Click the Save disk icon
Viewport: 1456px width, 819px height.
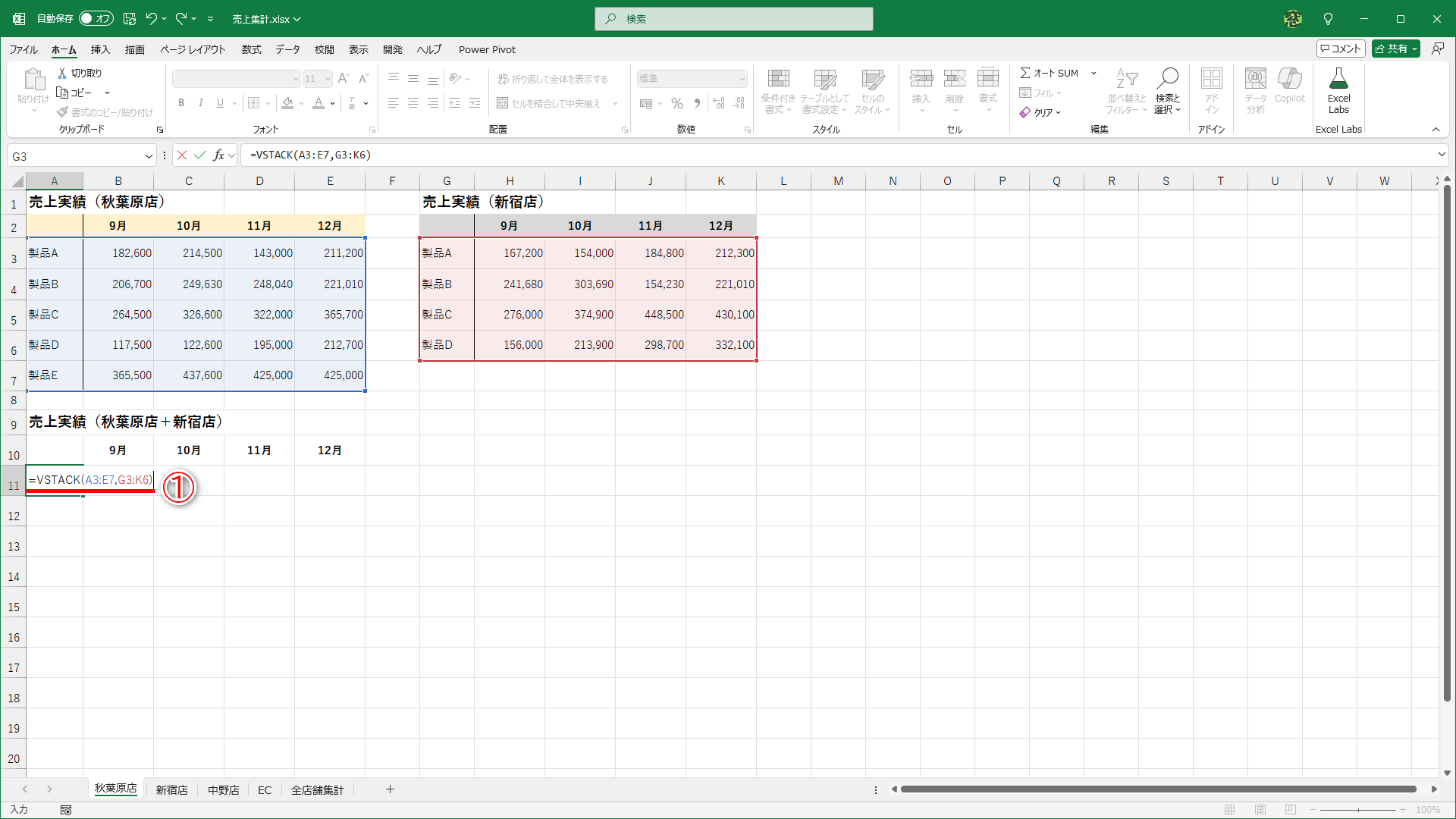tap(130, 18)
